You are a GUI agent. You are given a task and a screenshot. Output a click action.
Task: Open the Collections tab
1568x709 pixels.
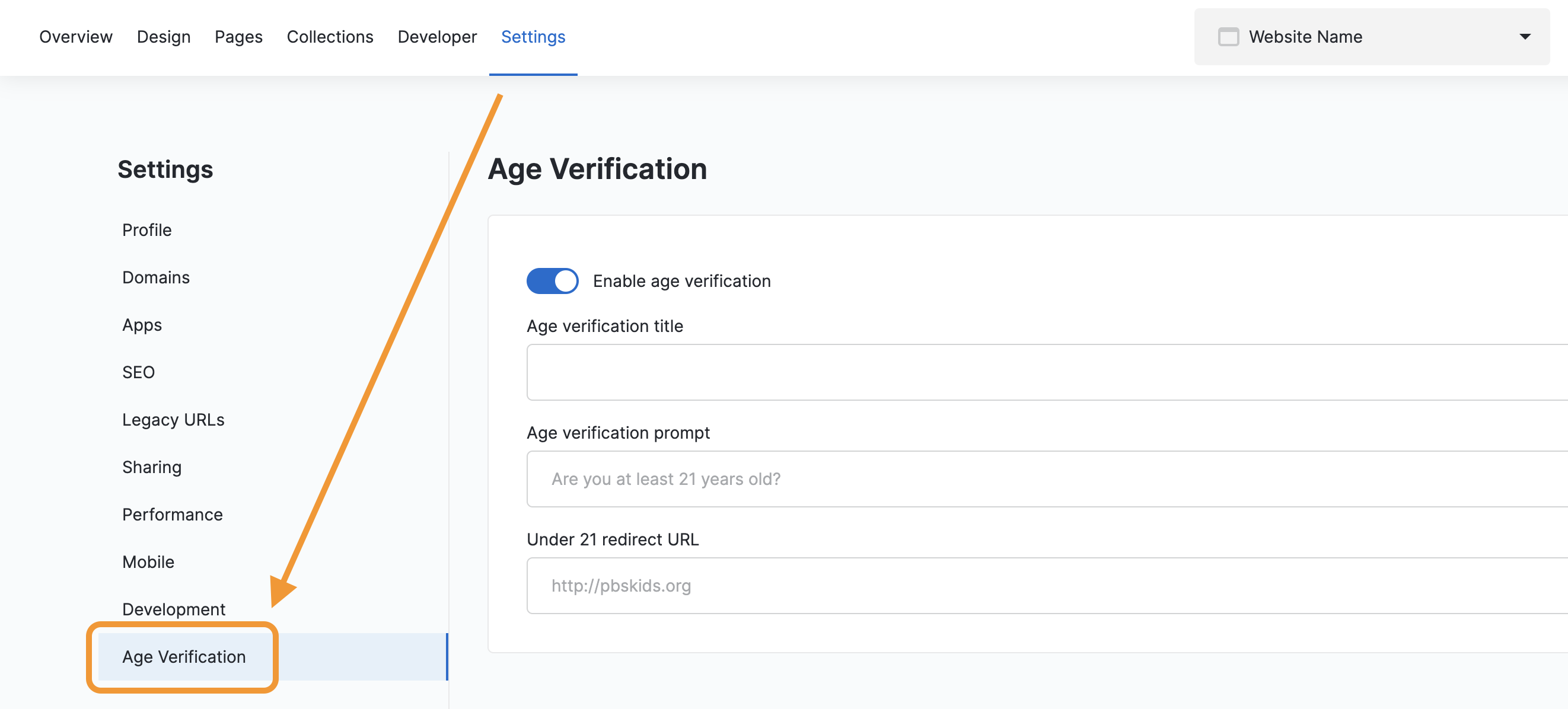click(x=329, y=37)
